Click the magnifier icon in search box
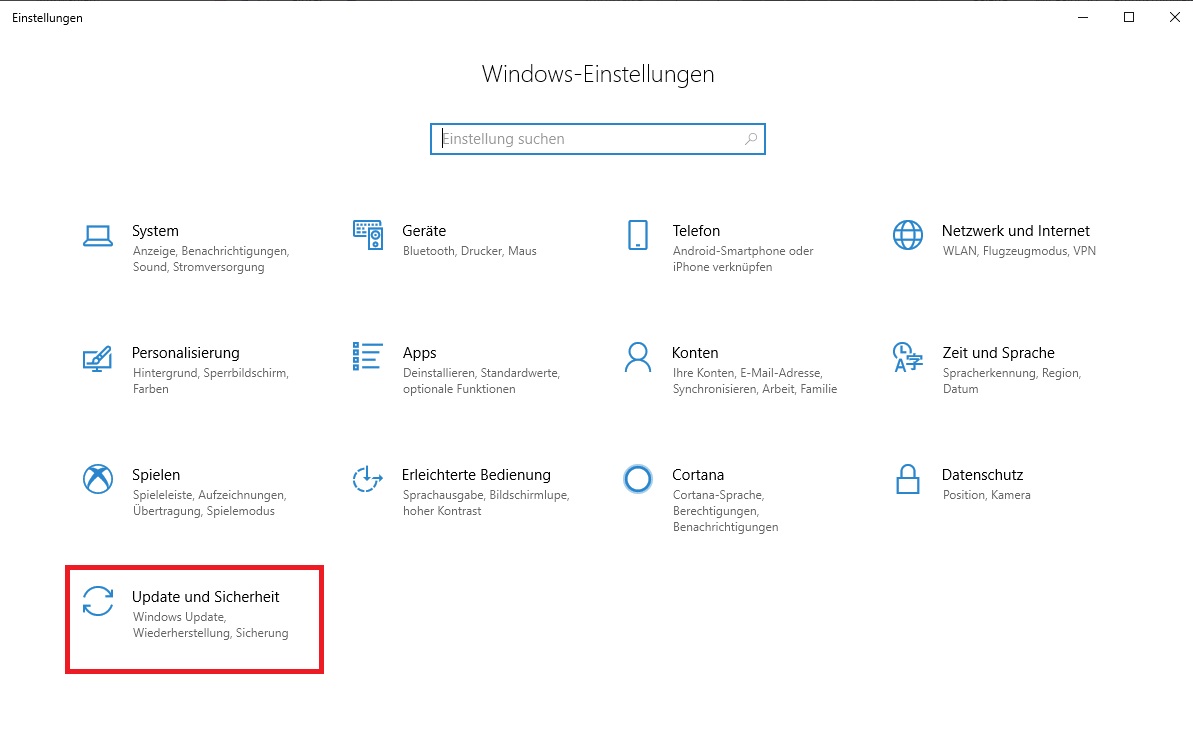 click(x=751, y=139)
